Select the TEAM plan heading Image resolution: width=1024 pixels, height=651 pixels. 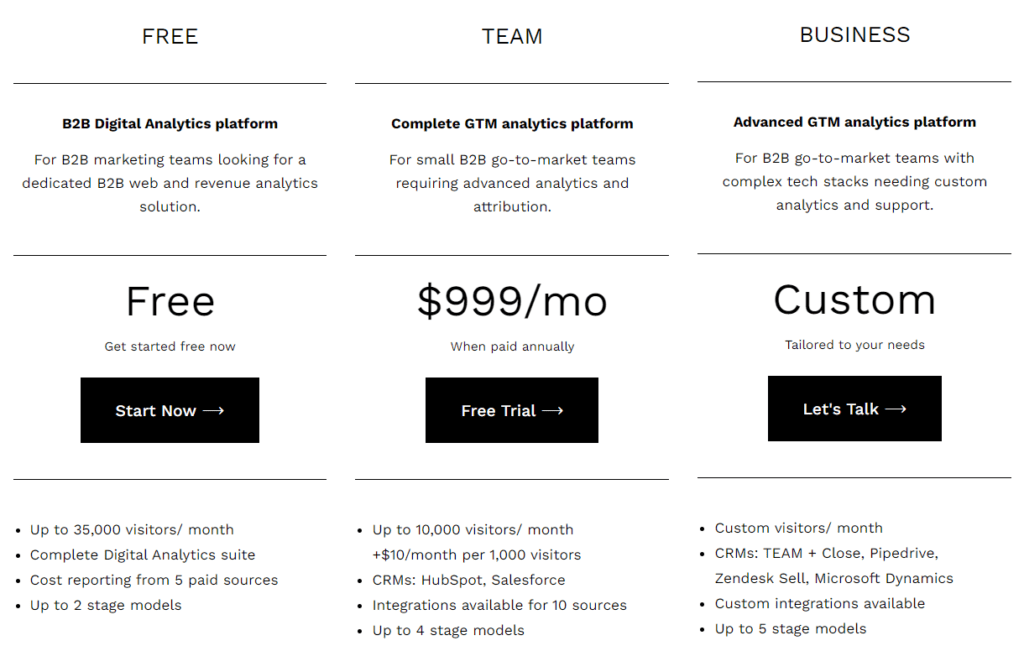tap(512, 37)
